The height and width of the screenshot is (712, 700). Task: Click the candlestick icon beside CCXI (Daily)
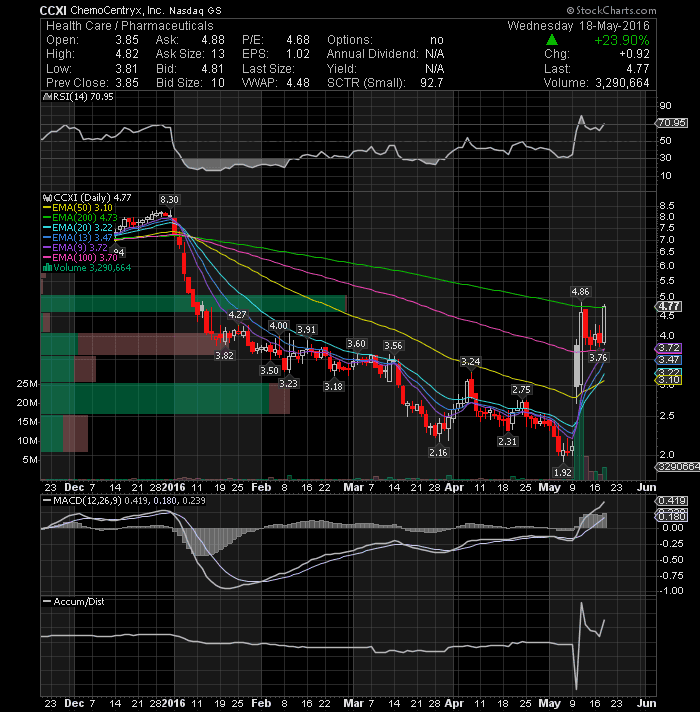point(47,198)
